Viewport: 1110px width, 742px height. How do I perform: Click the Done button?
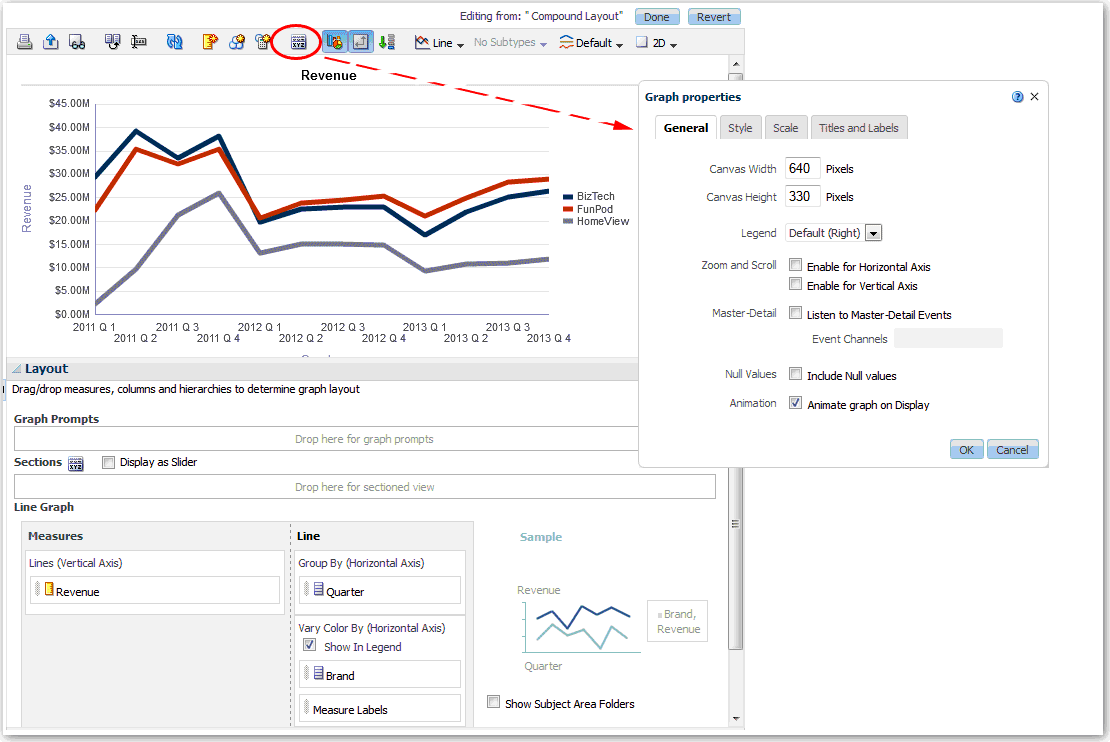(x=657, y=17)
